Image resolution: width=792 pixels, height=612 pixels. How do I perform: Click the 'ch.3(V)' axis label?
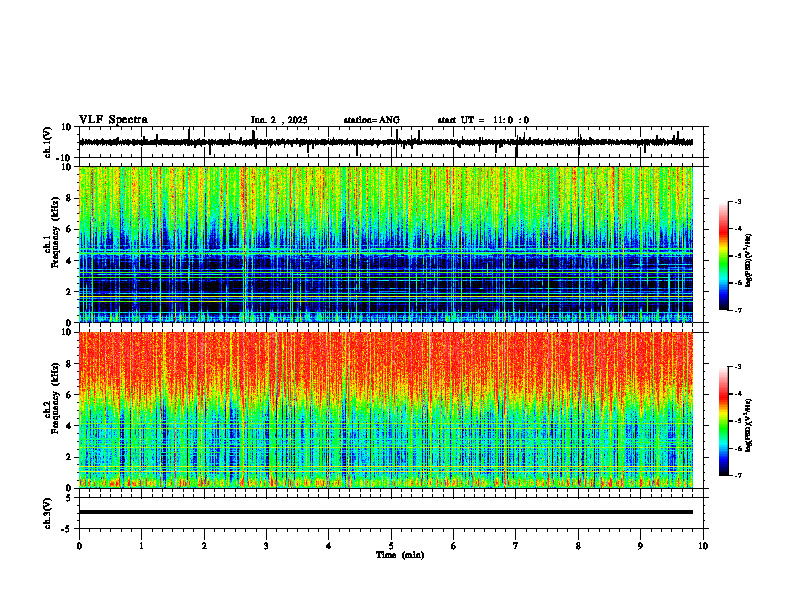[x=48, y=513]
